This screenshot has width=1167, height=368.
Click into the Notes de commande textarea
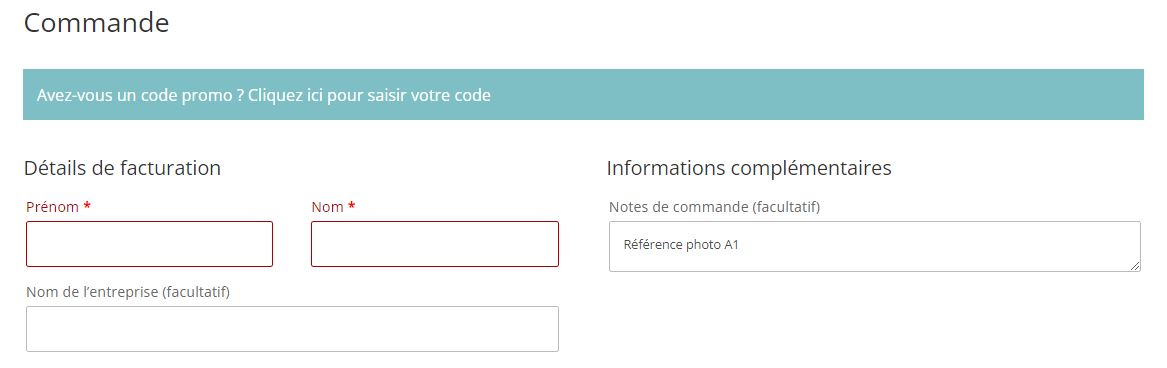coord(875,247)
